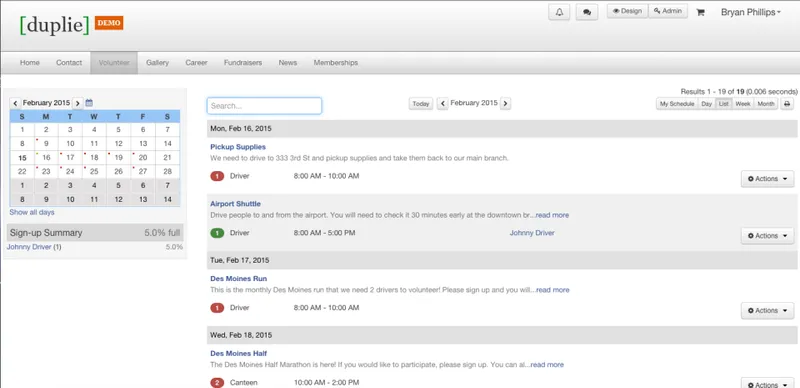This screenshot has height=388, width=800.
Task: Click the Tue, Feb 17, 2015 header
Action: point(502,260)
